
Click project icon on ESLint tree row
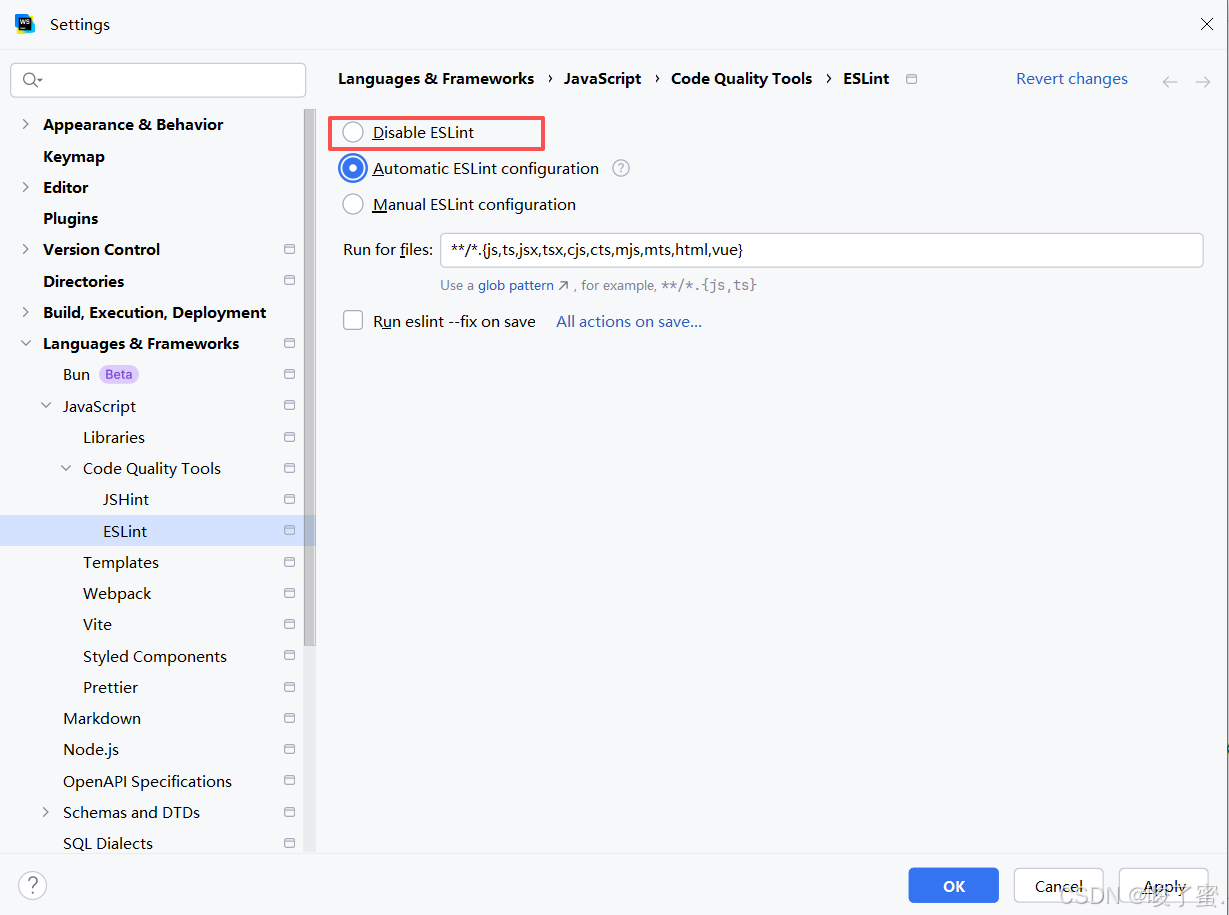coord(289,531)
